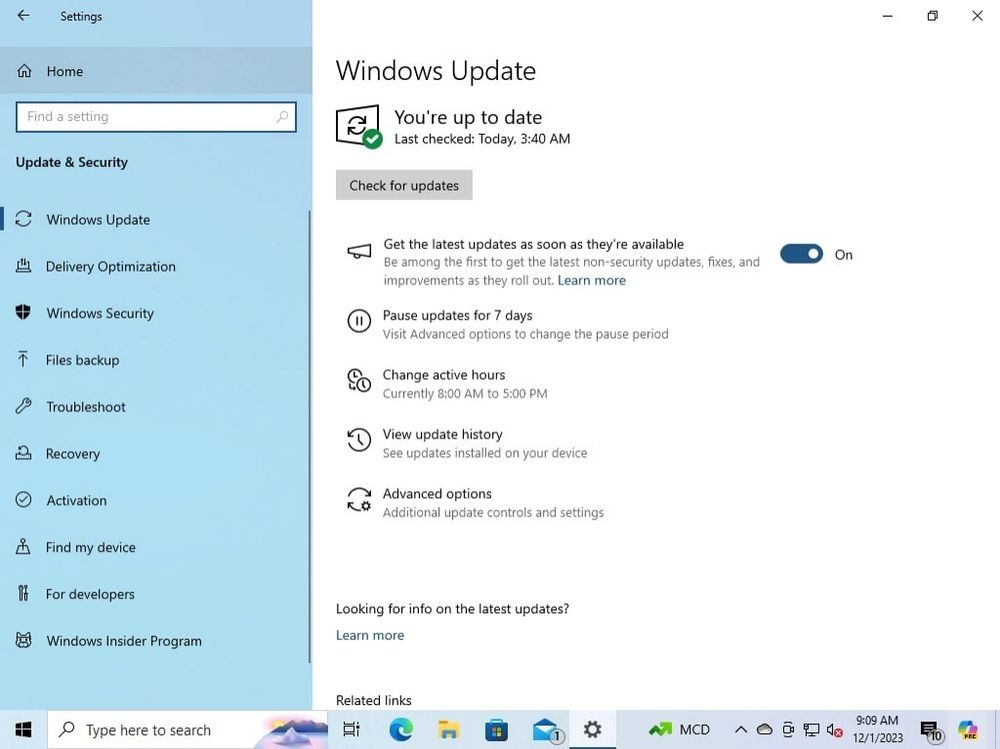Click "Last checked: Today, 3:40 AM" text

[482, 139]
